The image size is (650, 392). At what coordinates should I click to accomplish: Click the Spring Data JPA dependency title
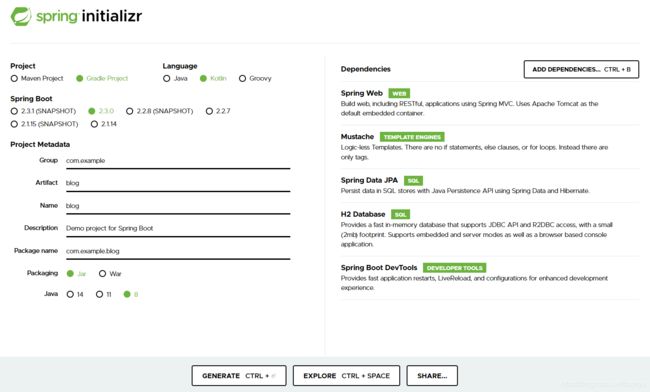(369, 180)
